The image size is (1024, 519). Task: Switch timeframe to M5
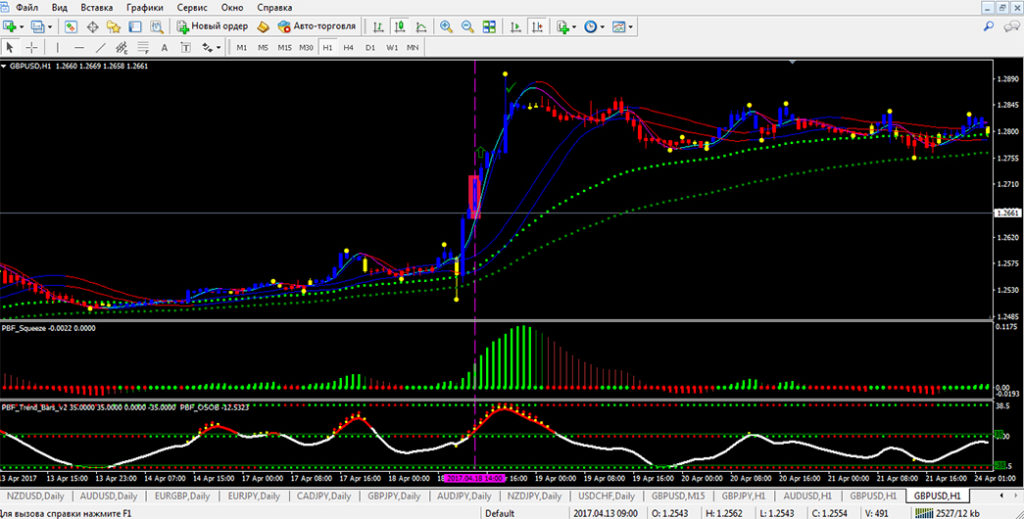tap(263, 48)
